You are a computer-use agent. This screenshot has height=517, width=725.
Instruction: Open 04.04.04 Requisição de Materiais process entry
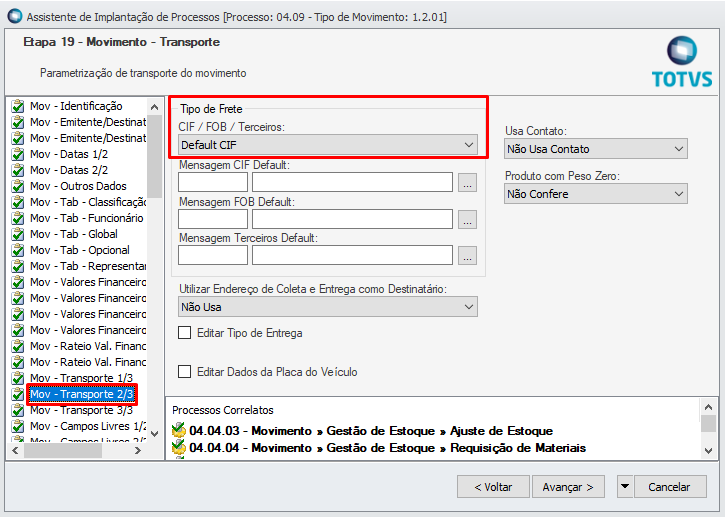tap(387, 448)
